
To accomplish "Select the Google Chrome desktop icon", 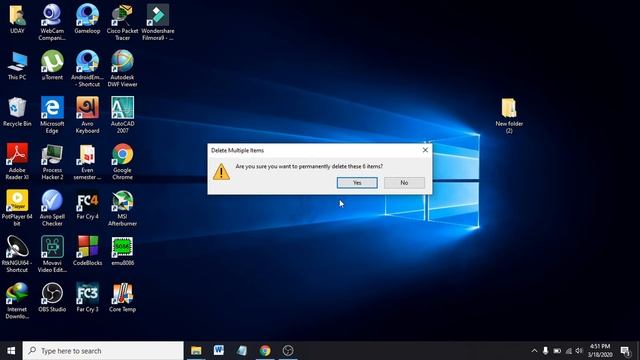I will click(122, 162).
